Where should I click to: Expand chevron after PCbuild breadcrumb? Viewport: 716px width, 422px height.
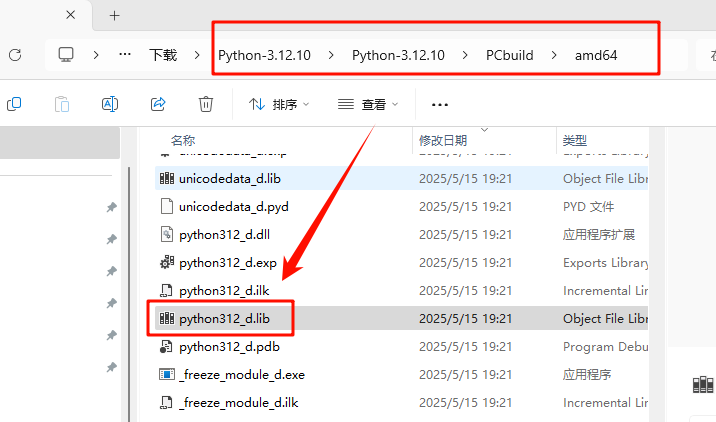(x=554, y=55)
